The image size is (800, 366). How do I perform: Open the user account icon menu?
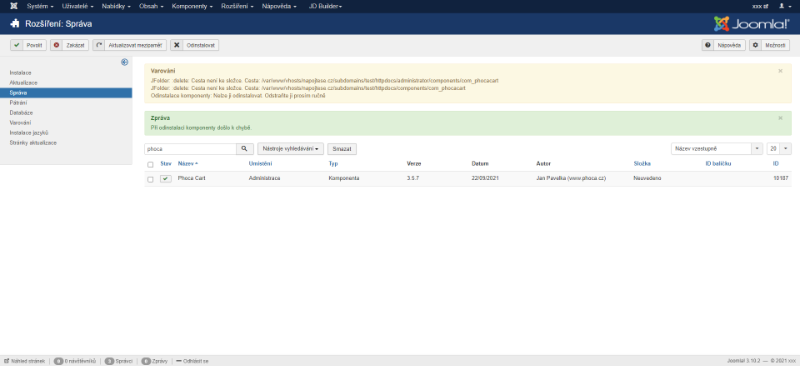coord(784,6)
